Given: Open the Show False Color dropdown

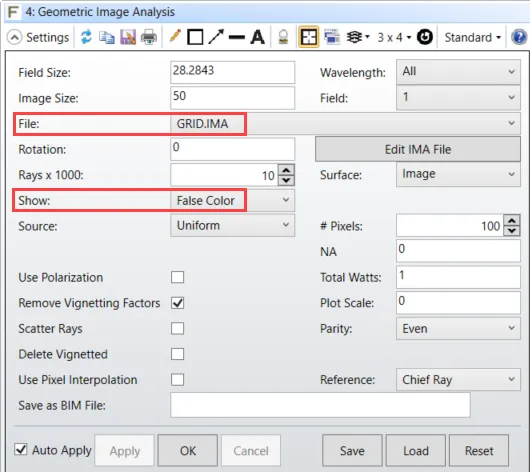Looking at the screenshot, I should tap(233, 200).
